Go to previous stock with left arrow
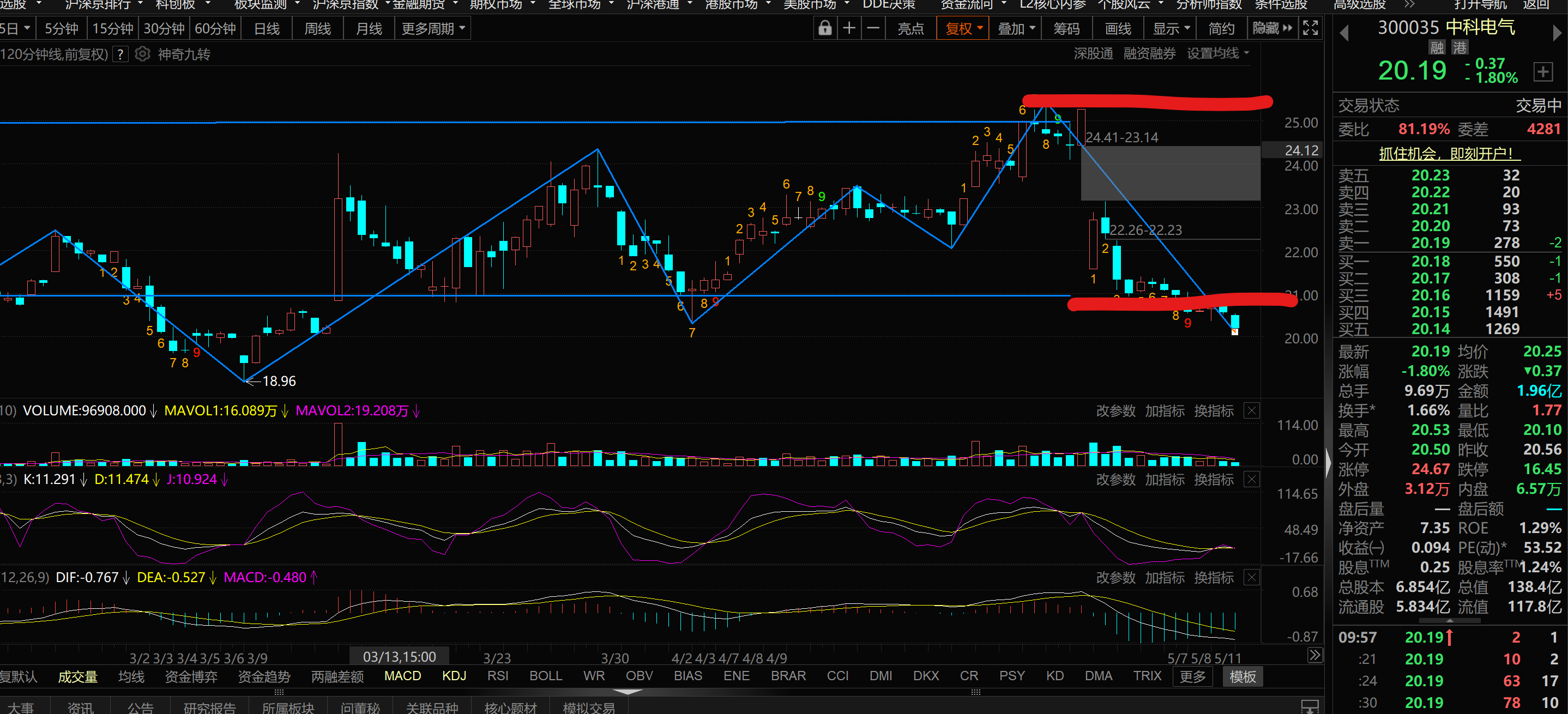This screenshot has height=714, width=1568. [x=1344, y=33]
